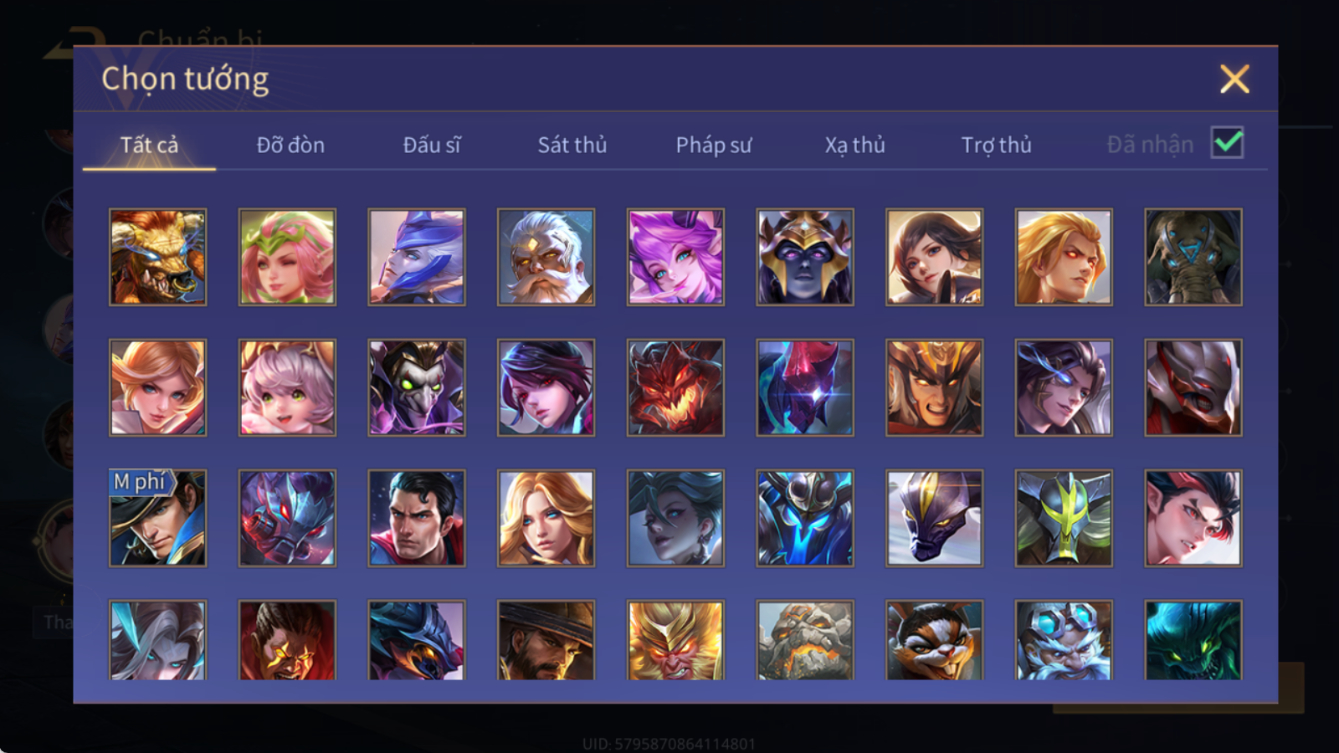Image resolution: width=1339 pixels, height=753 pixels.
Task: Open the "Sát thủ" tab
Action: (572, 145)
